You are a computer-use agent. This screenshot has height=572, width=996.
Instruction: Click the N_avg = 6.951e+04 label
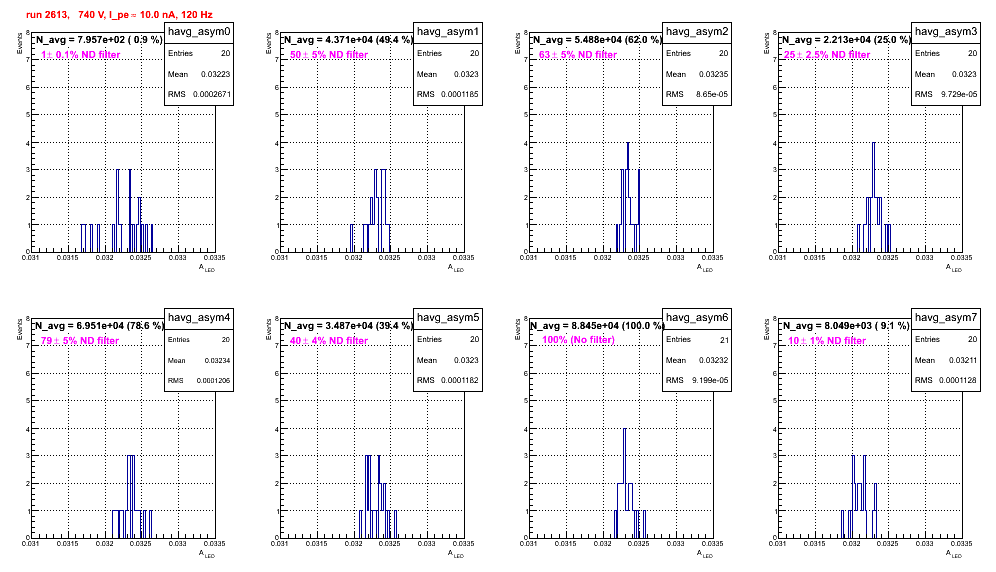pyautogui.click(x=99, y=325)
